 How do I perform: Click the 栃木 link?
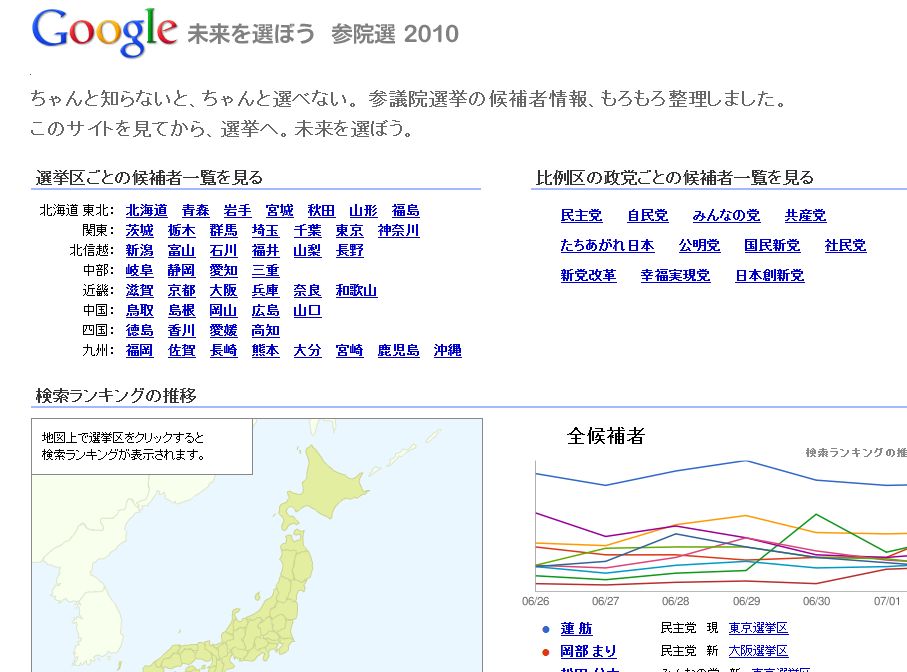[182, 231]
